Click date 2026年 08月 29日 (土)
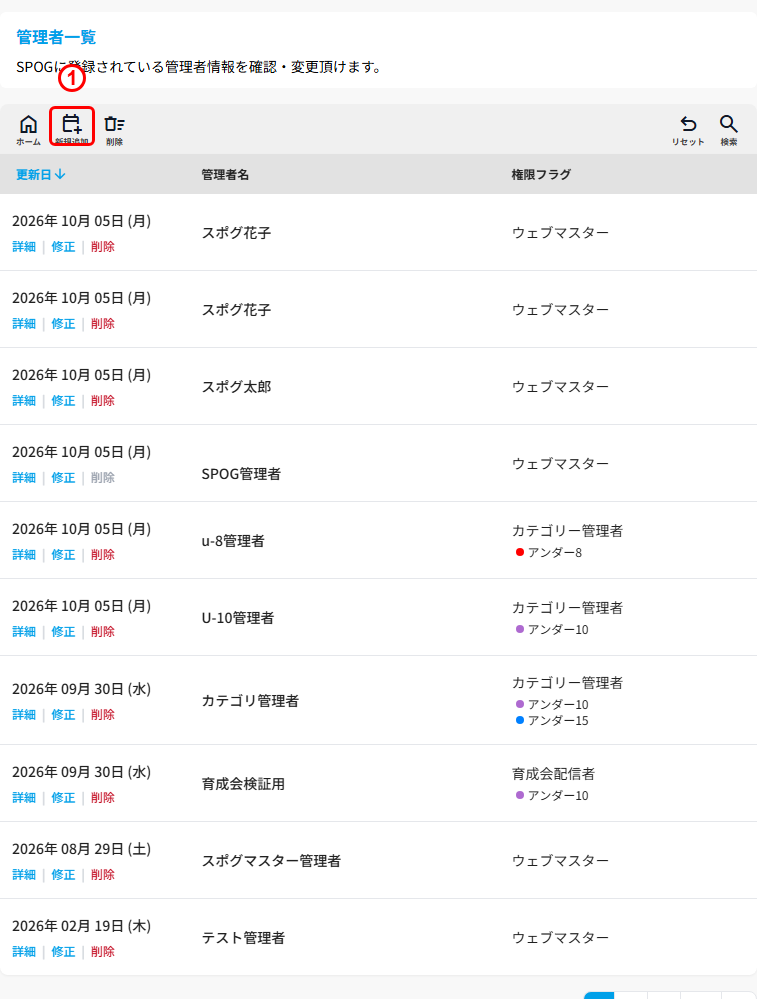The width and height of the screenshot is (757, 999). 82,849
